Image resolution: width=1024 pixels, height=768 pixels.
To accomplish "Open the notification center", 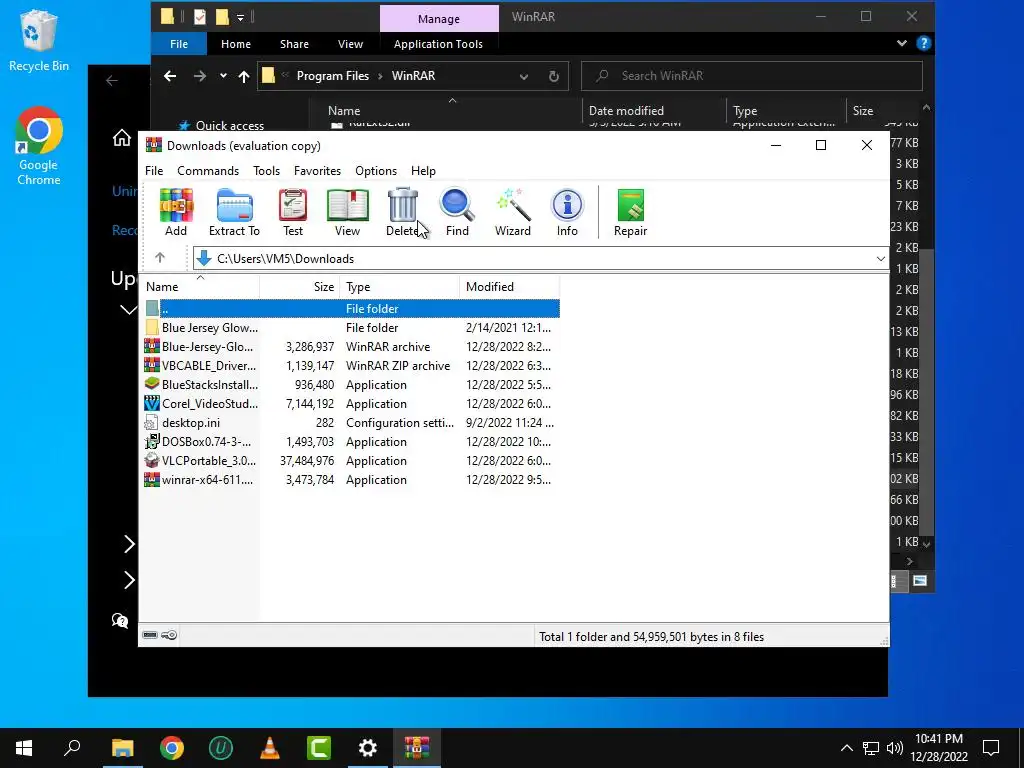I will tap(991, 748).
